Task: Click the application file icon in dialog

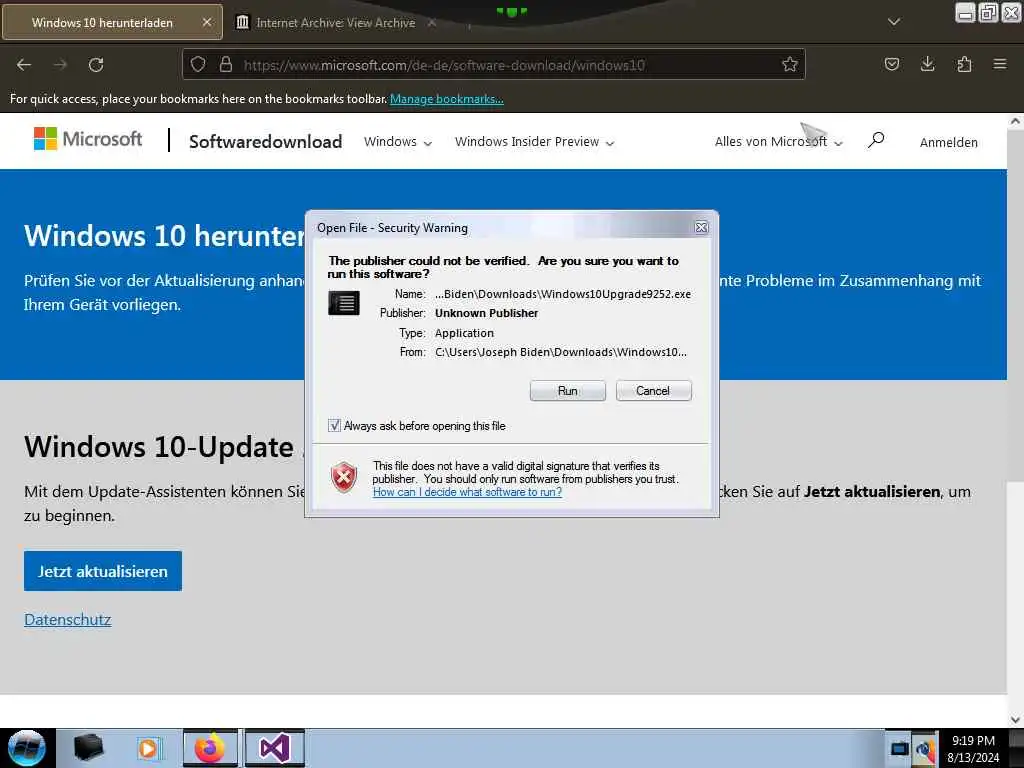Action: point(344,303)
